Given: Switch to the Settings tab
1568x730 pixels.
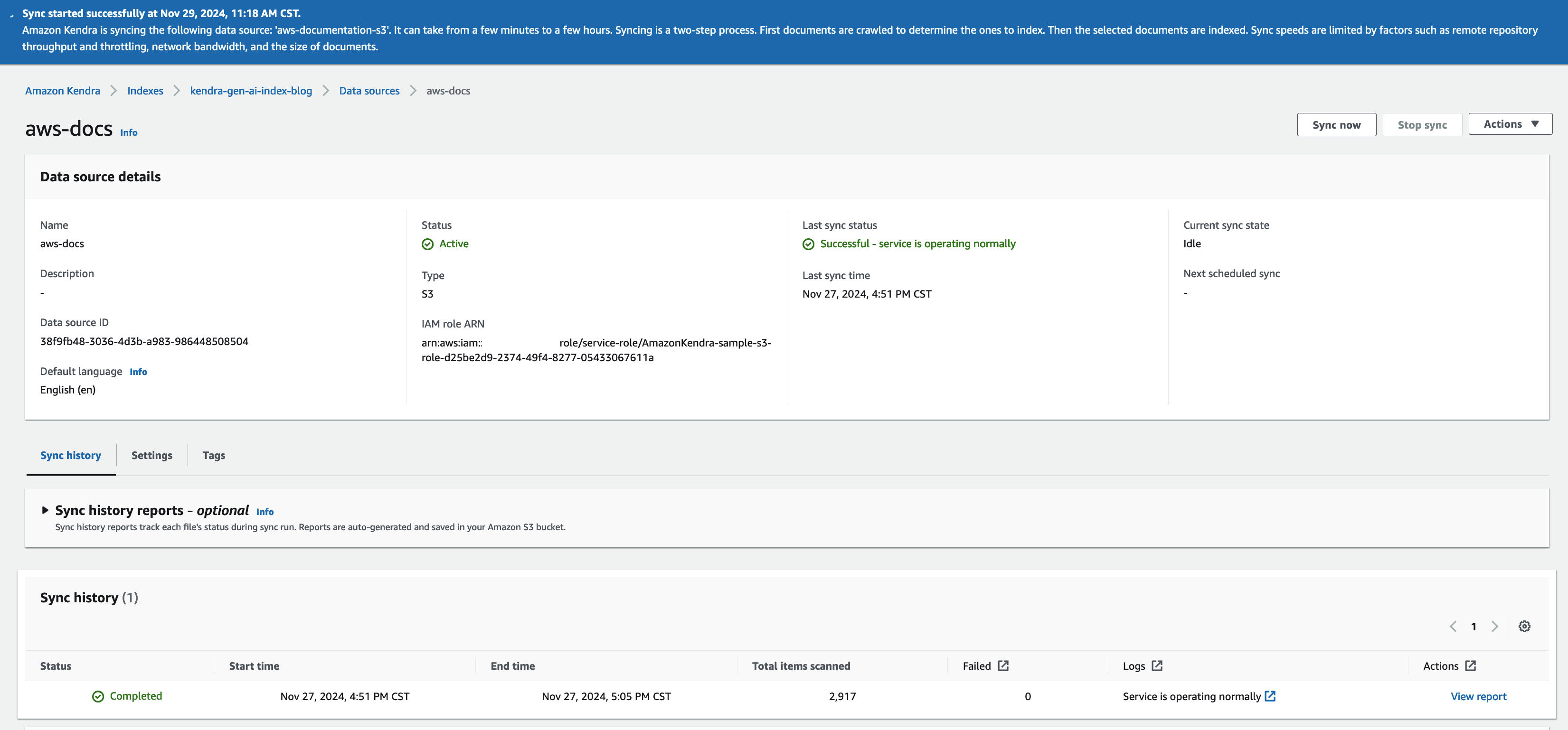Looking at the screenshot, I should click(x=151, y=455).
